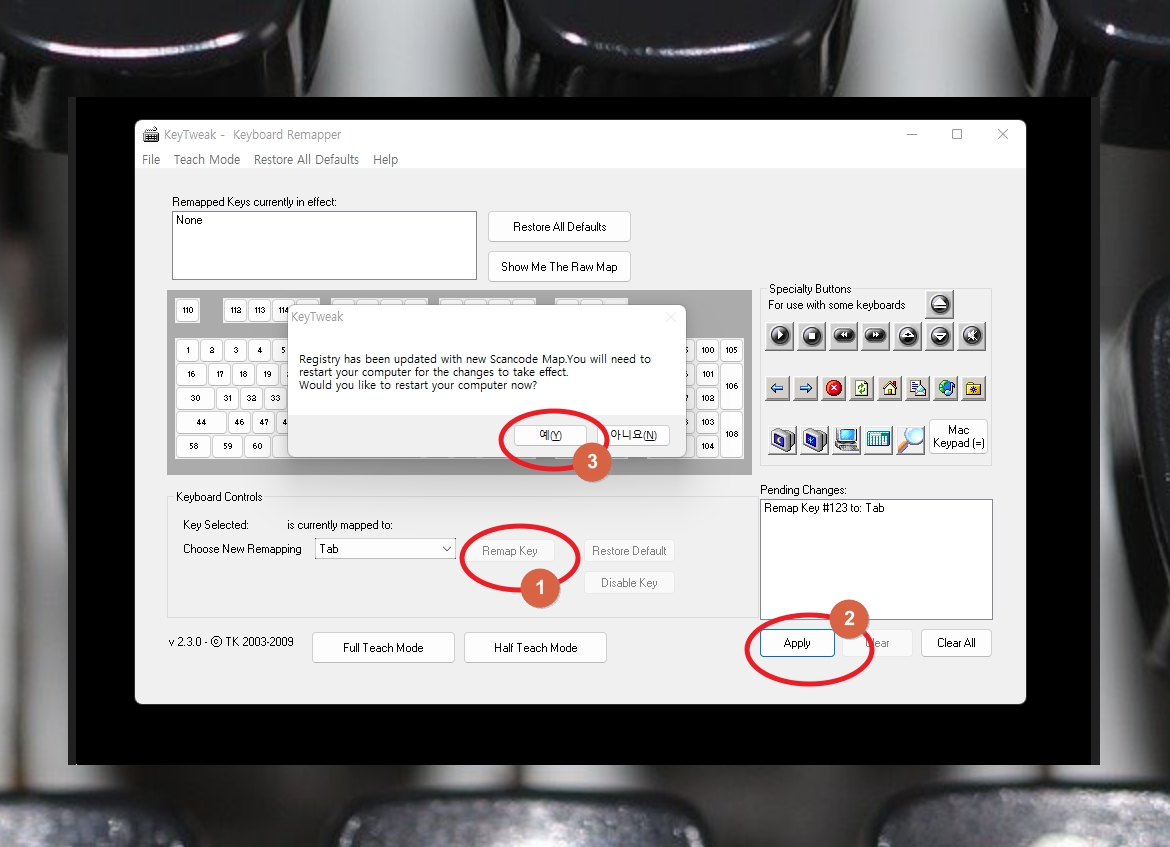1170x847 pixels.
Task: Decline restart with the 아니요(N) button
Action: coord(633,435)
